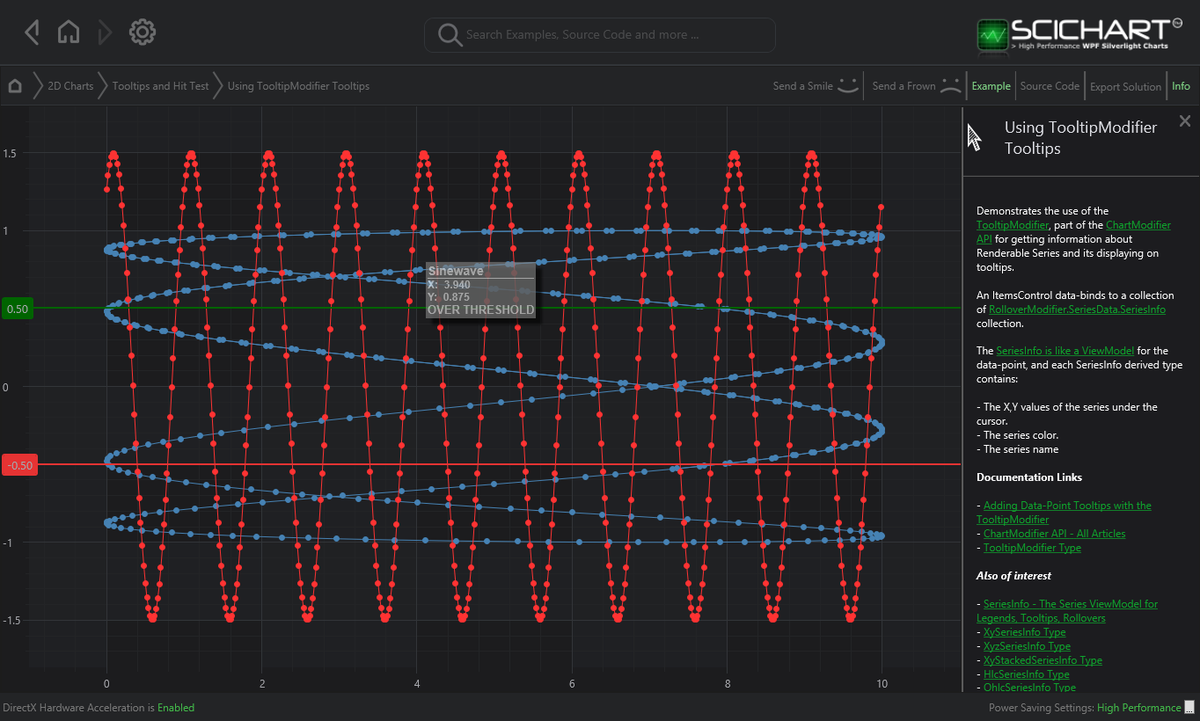Click Y-axis label -1.5

coord(11,621)
